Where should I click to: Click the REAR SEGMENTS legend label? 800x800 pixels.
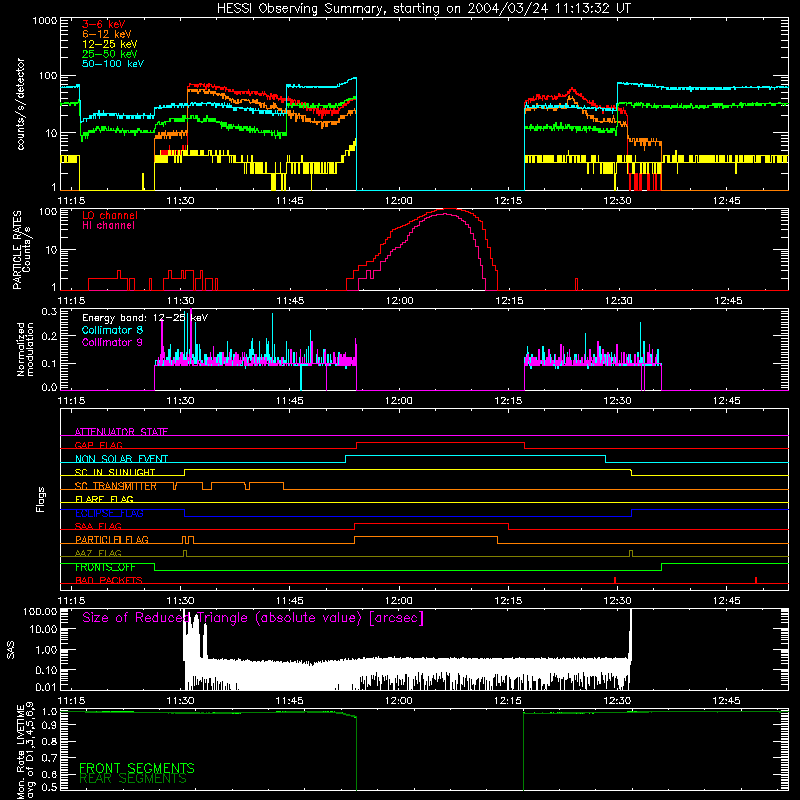coord(133,779)
